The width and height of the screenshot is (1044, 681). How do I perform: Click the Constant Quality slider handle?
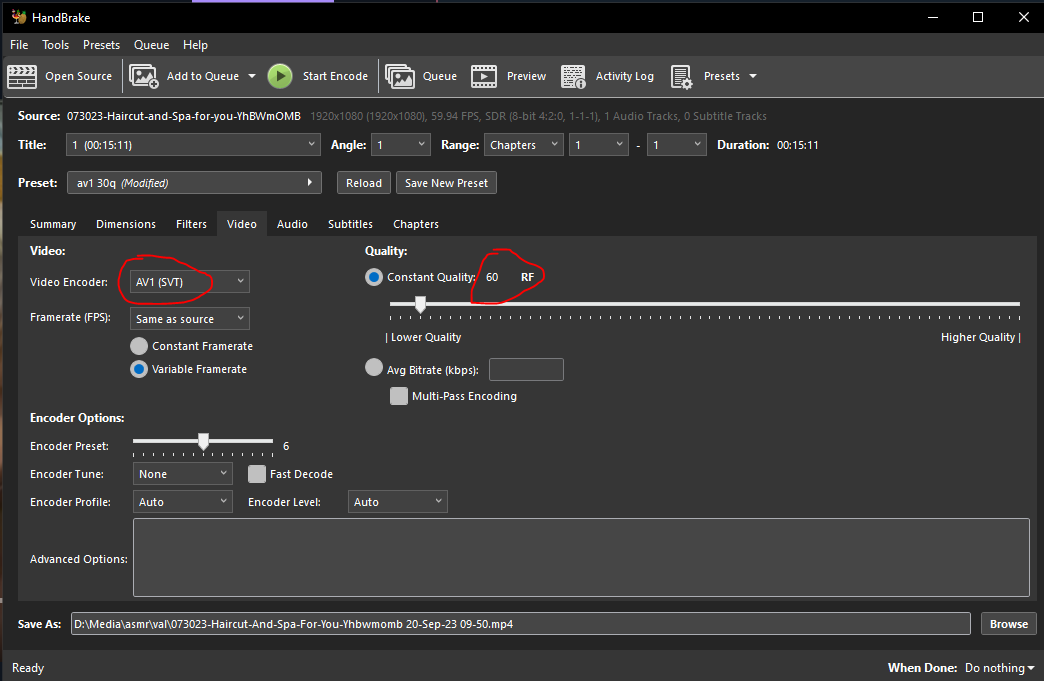(x=420, y=304)
